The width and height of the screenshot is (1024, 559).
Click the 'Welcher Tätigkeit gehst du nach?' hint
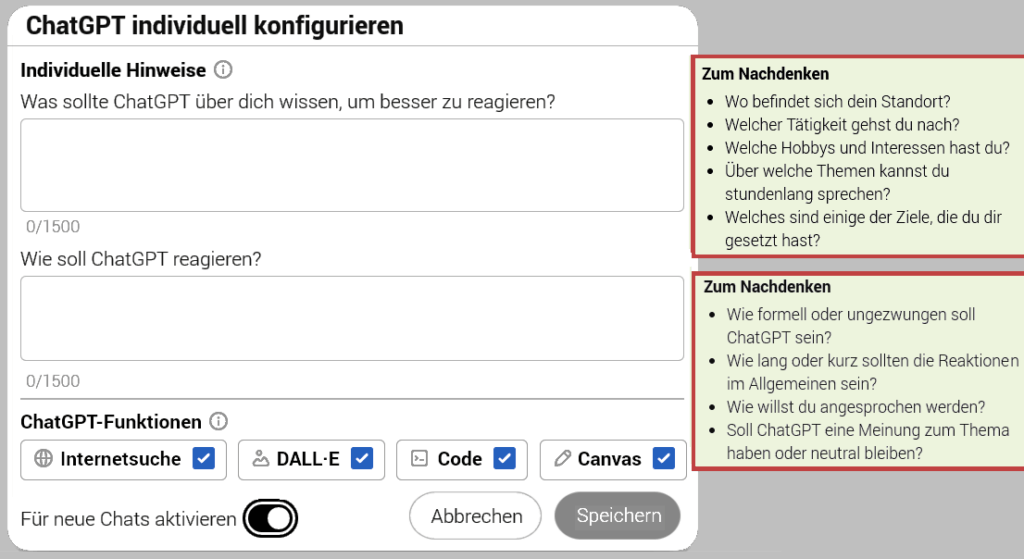[x=842, y=125]
